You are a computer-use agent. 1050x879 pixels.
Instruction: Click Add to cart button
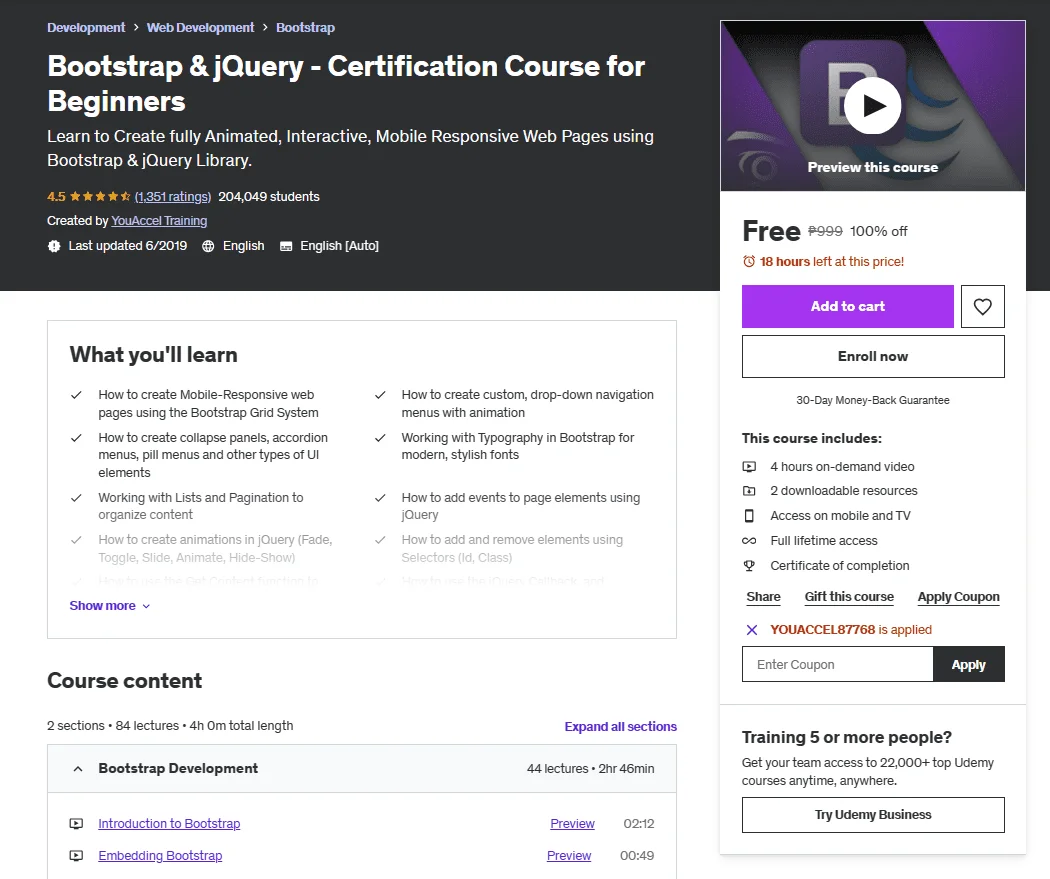coord(847,307)
